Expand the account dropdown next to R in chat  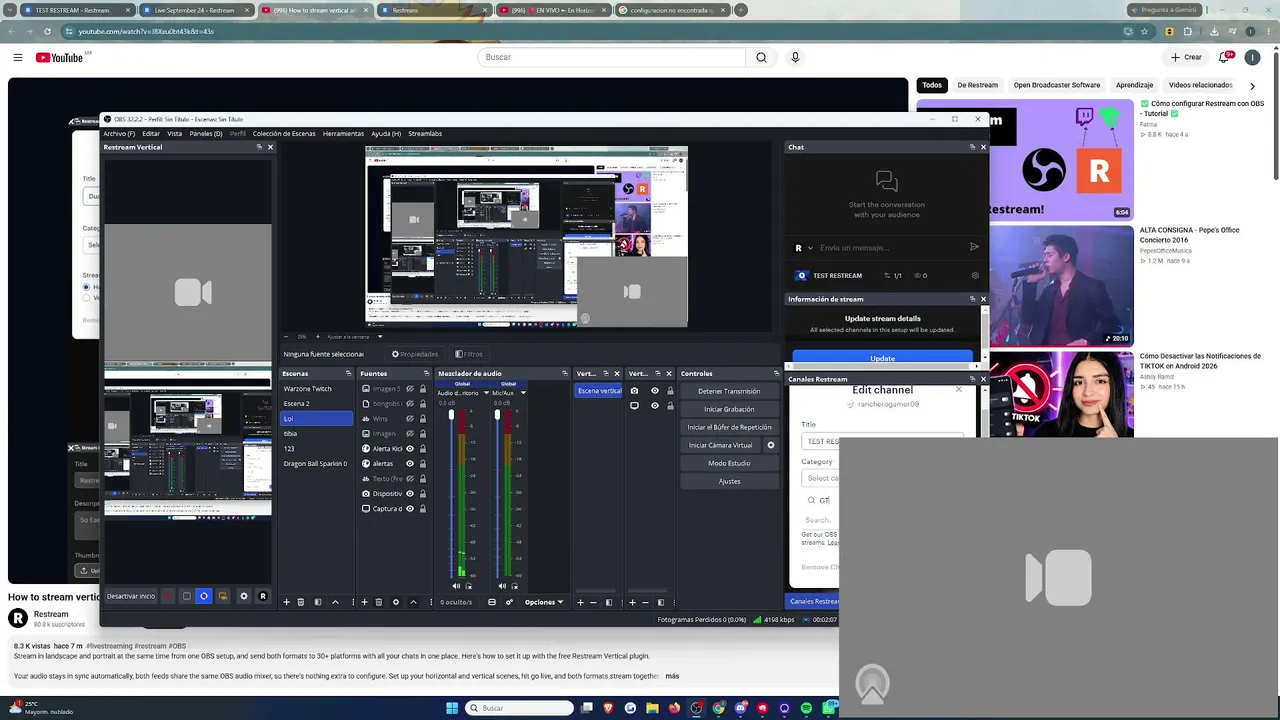click(810, 248)
